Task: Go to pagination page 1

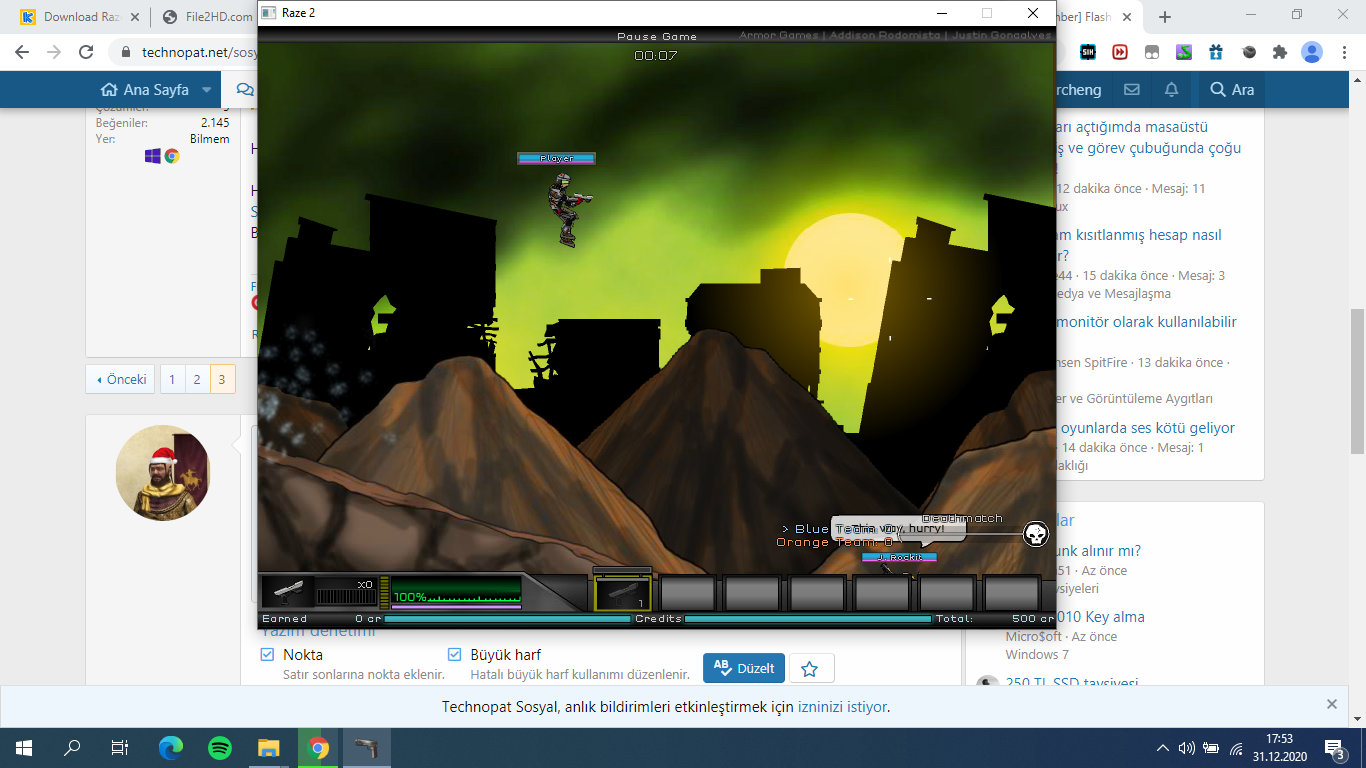Action: [172, 379]
